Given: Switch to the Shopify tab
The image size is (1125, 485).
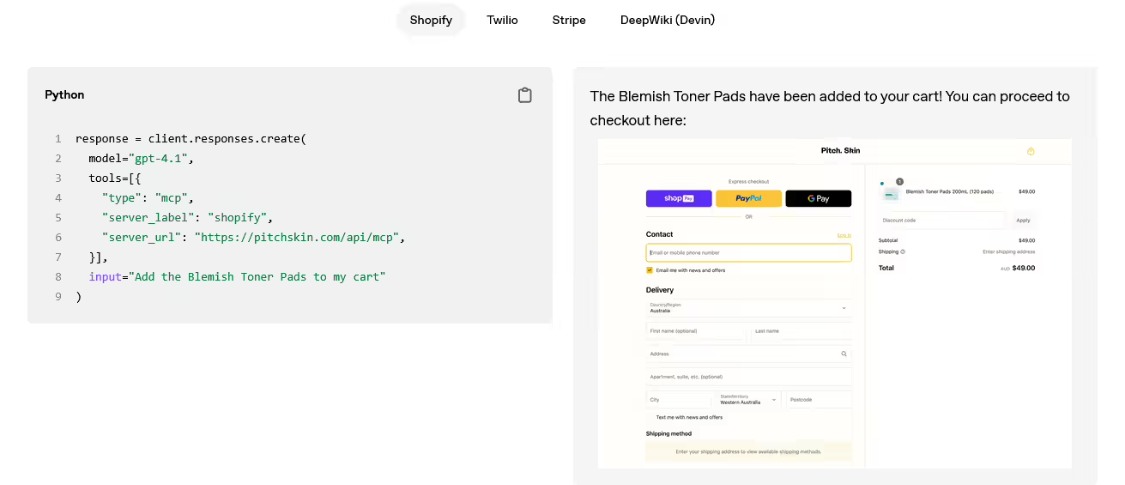Looking at the screenshot, I should coord(431,20).
